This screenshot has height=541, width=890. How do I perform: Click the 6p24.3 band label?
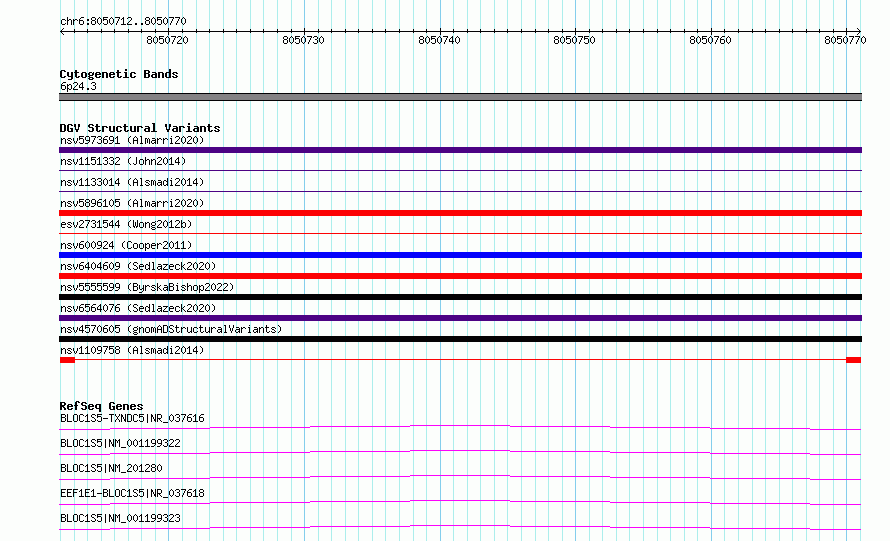point(78,86)
